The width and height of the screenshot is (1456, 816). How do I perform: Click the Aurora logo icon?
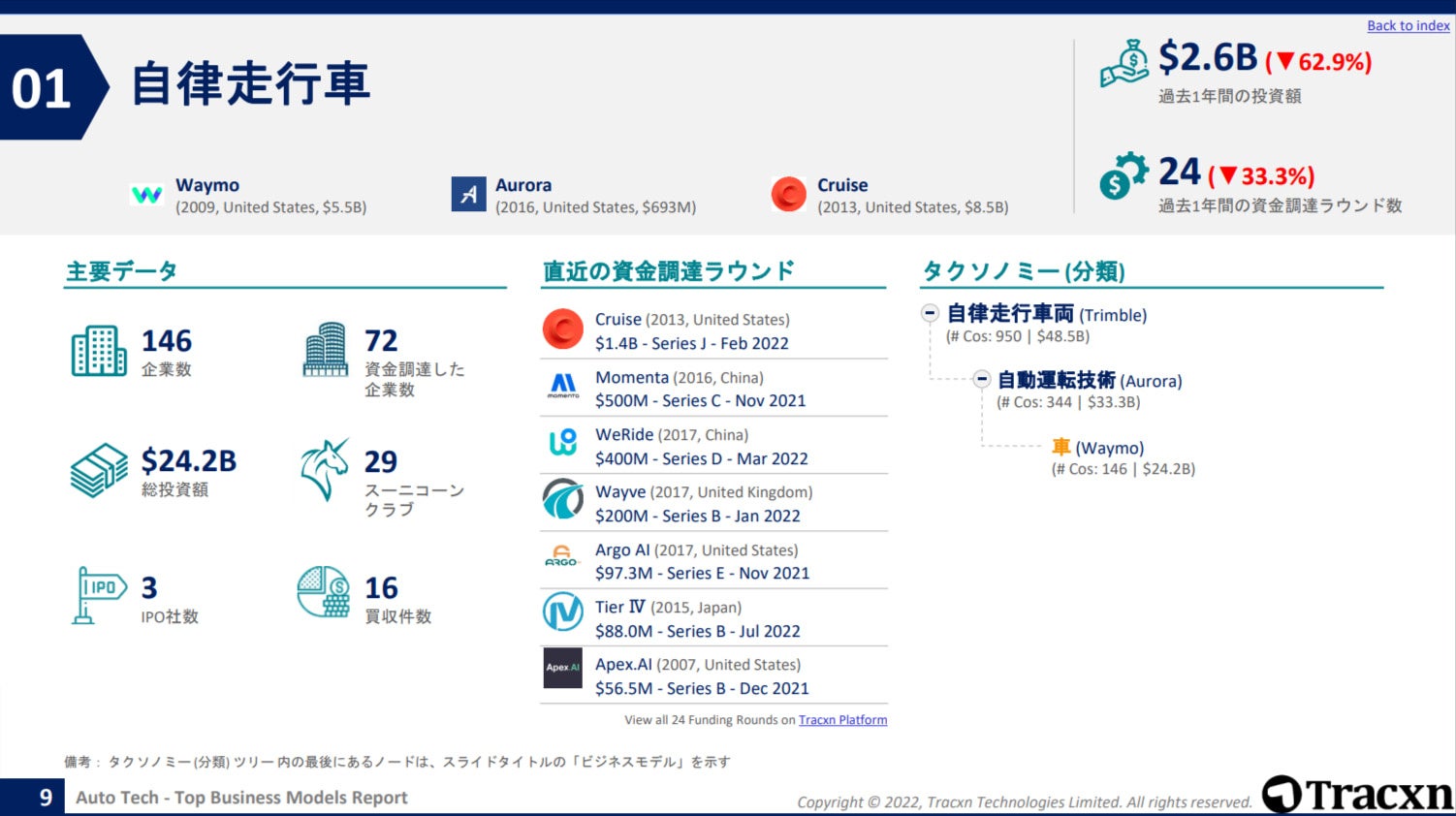coord(468,194)
